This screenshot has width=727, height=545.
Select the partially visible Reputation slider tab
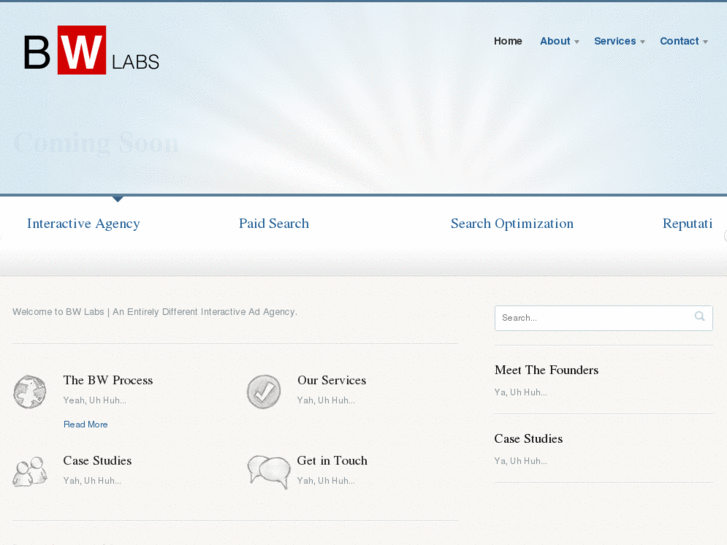point(688,224)
